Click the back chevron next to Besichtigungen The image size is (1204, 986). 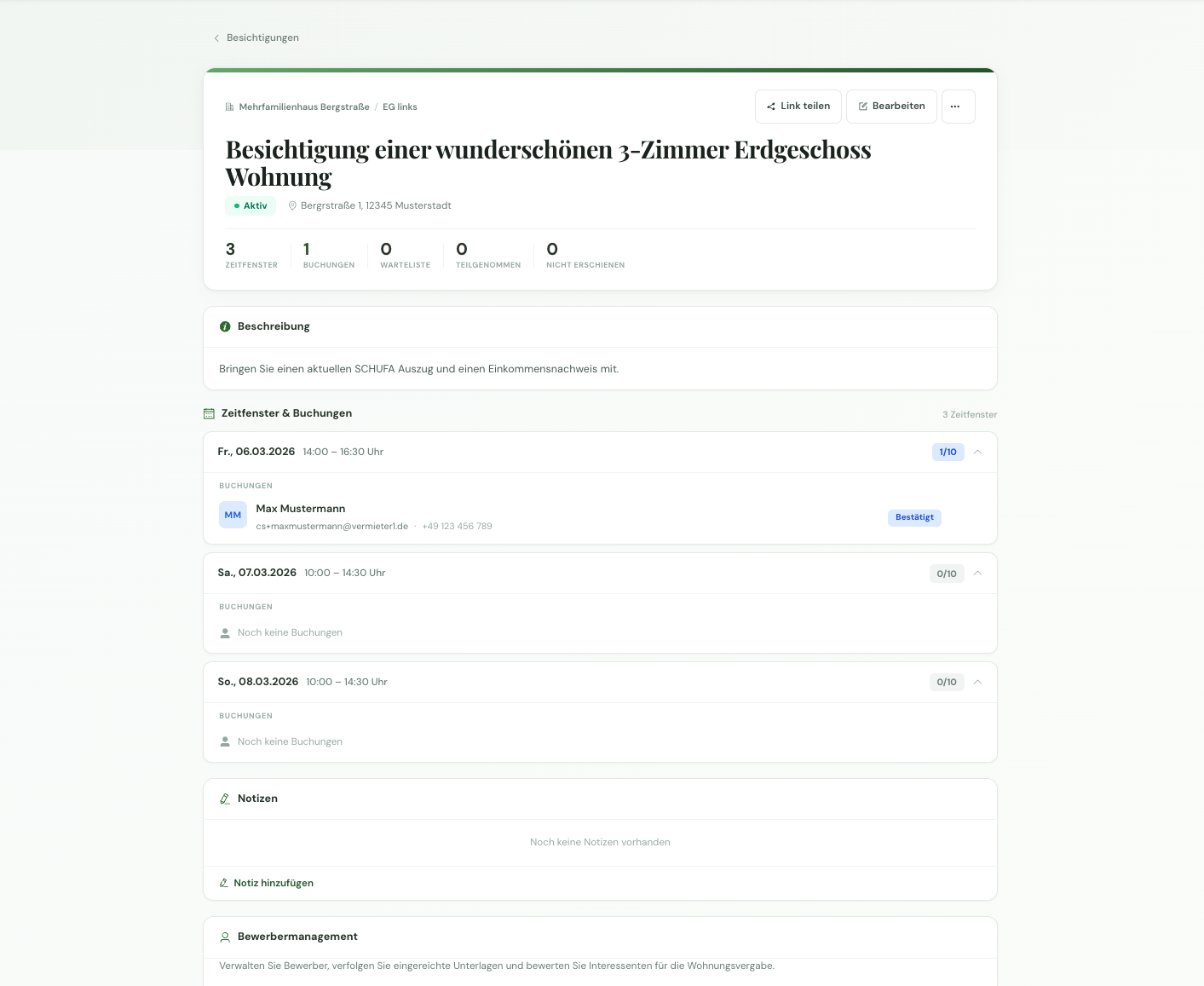pyautogui.click(x=216, y=38)
